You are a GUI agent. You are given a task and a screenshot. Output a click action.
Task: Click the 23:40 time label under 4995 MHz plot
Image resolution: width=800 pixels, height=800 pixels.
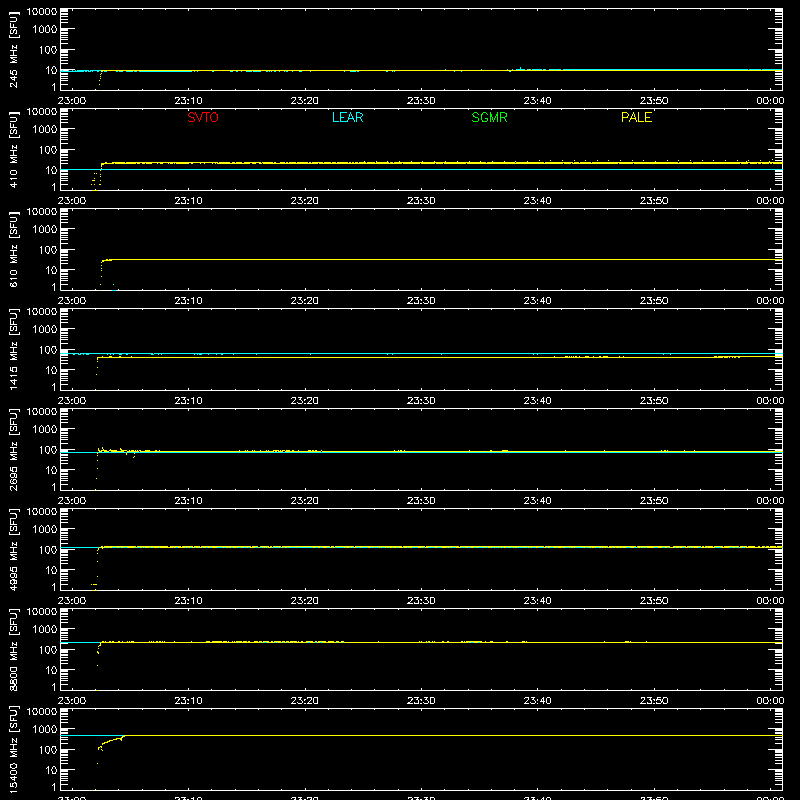(537, 601)
